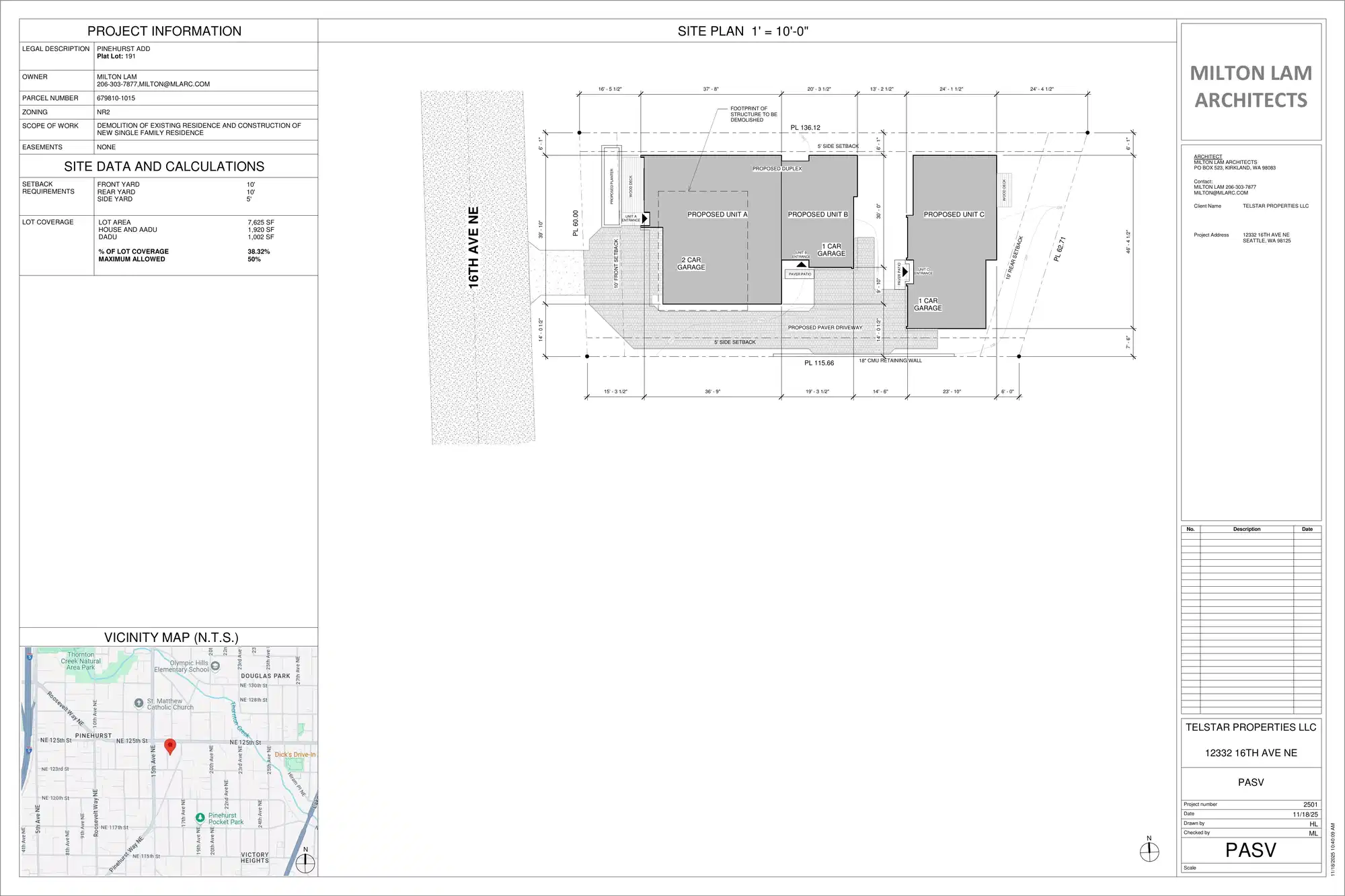This screenshot has width=1345, height=896.
Task: Select the PROPOSED UNIT A label
Action: [718, 214]
